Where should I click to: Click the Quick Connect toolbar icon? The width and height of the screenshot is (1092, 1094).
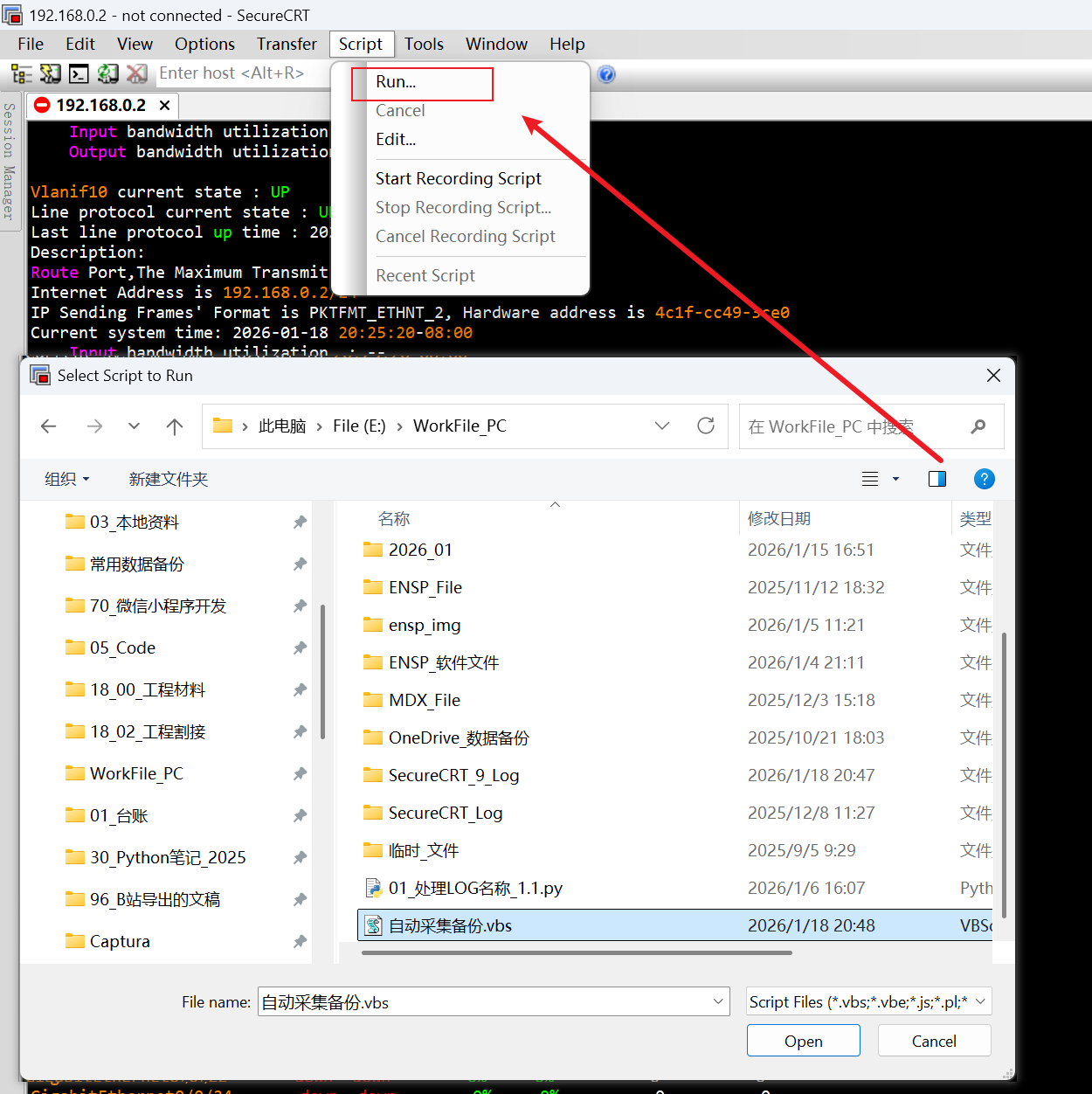51,74
